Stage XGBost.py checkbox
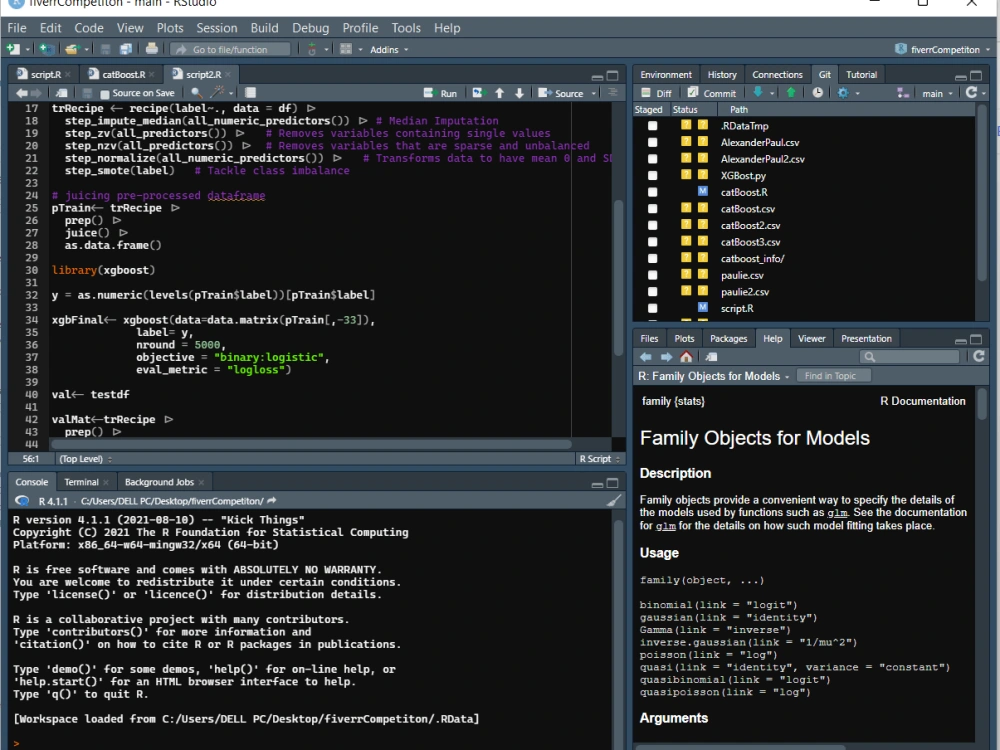 click(652, 175)
